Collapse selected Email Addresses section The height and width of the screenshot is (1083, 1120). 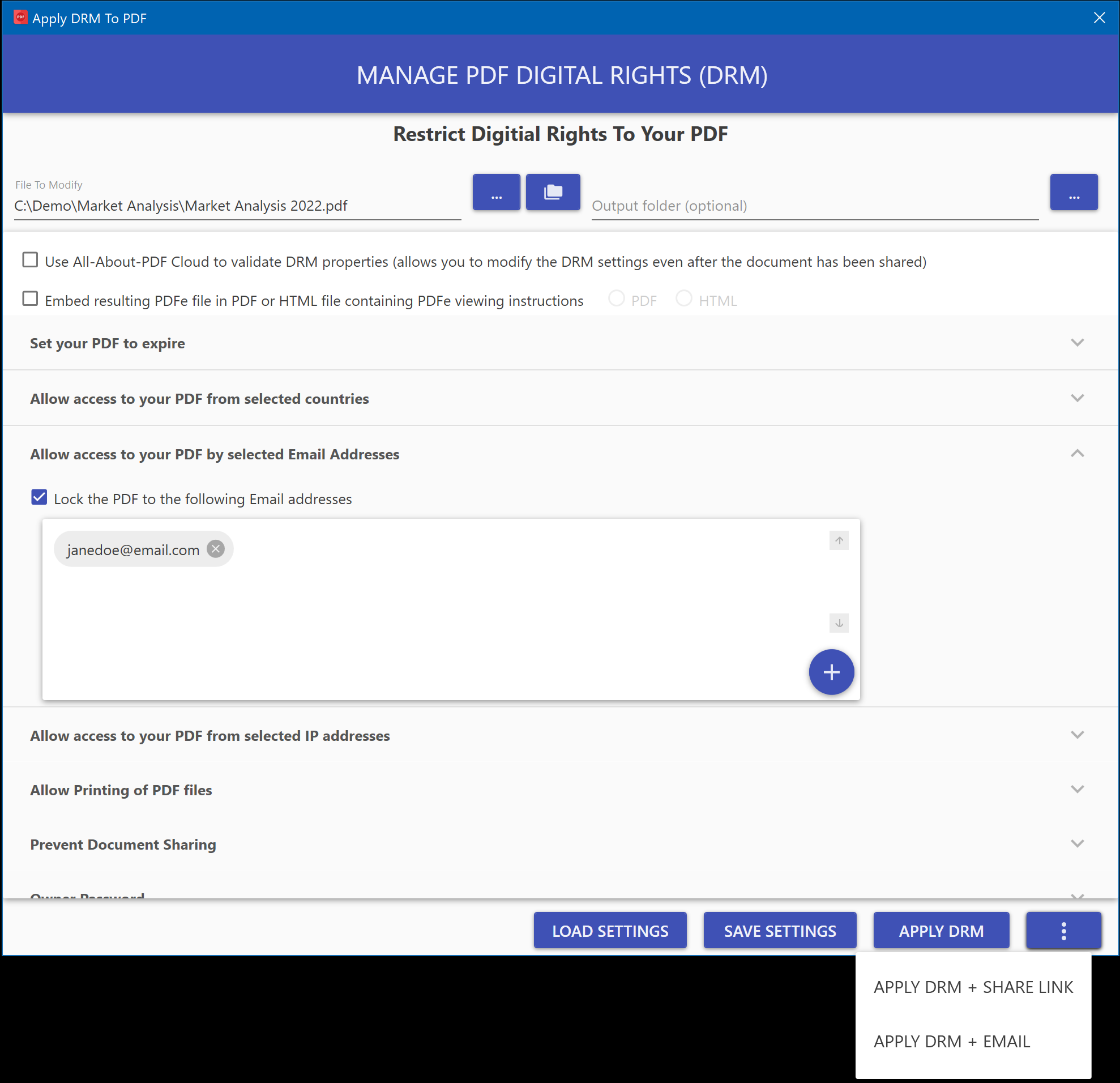coord(1076,454)
